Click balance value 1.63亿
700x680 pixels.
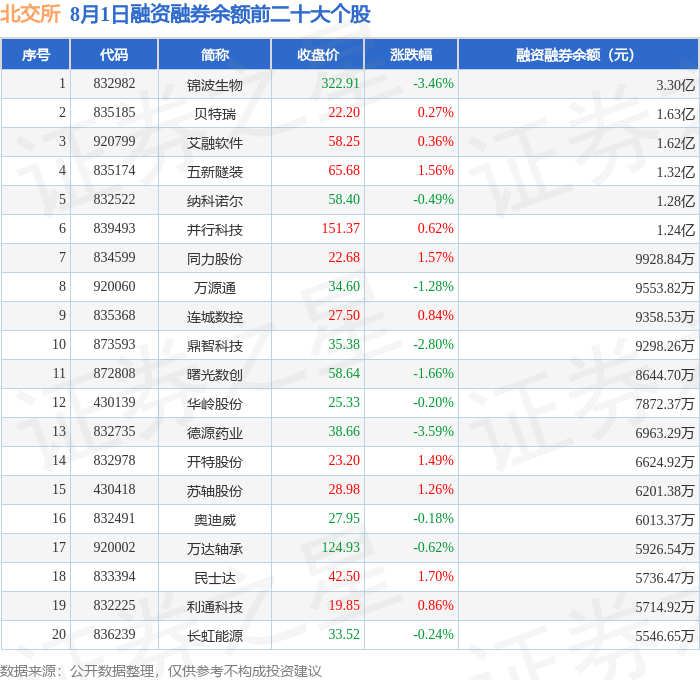point(675,114)
